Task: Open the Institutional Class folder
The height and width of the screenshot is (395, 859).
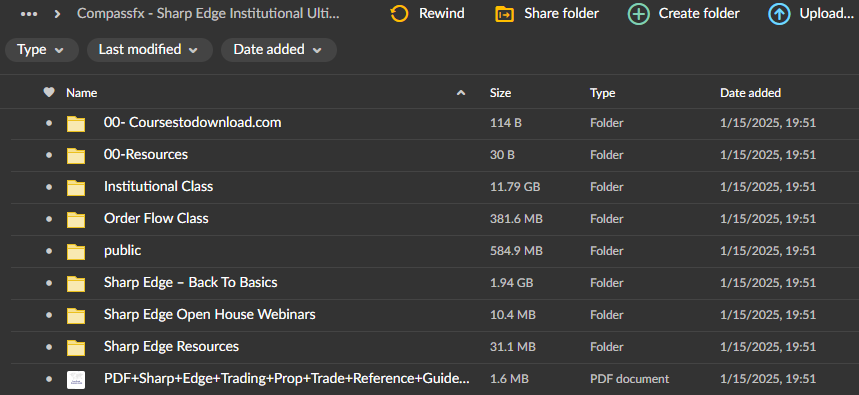Action: [x=158, y=186]
